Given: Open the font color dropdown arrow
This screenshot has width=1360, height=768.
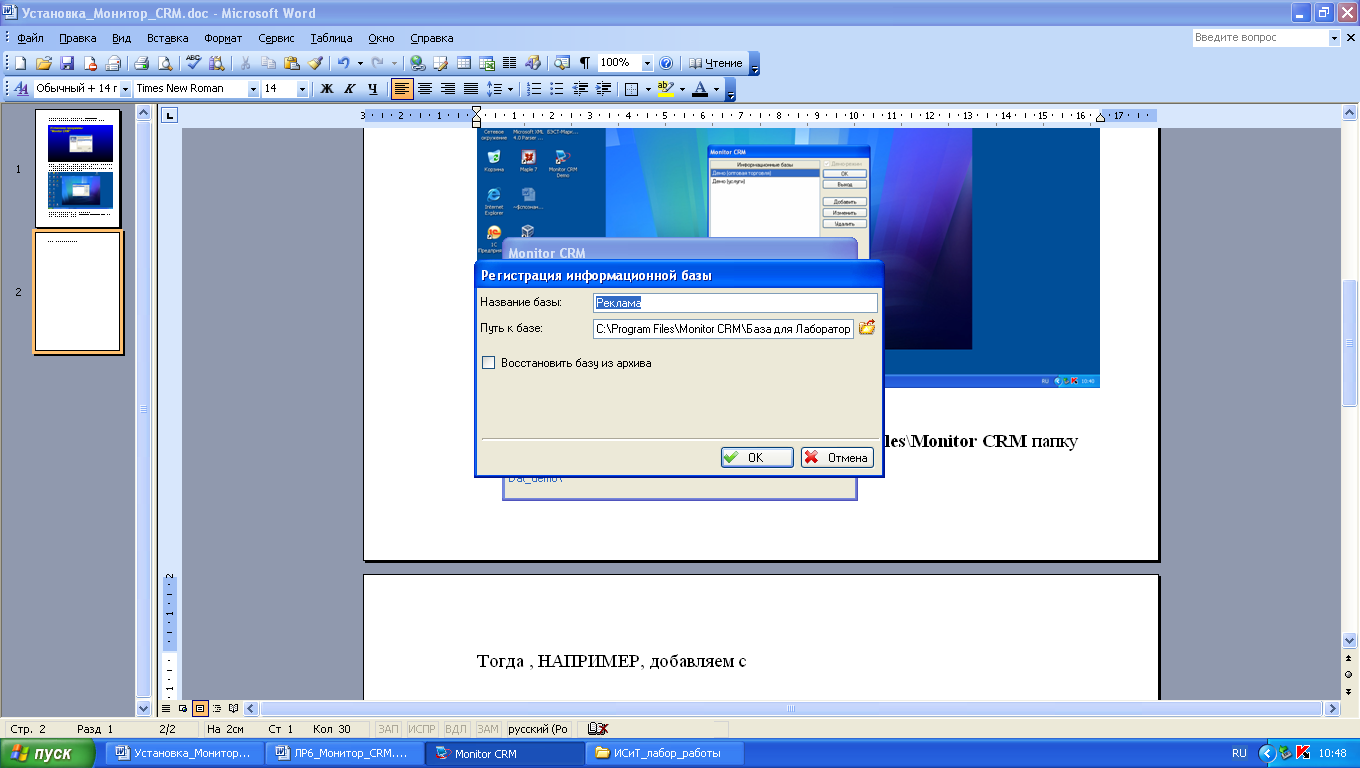Looking at the screenshot, I should pos(716,89).
